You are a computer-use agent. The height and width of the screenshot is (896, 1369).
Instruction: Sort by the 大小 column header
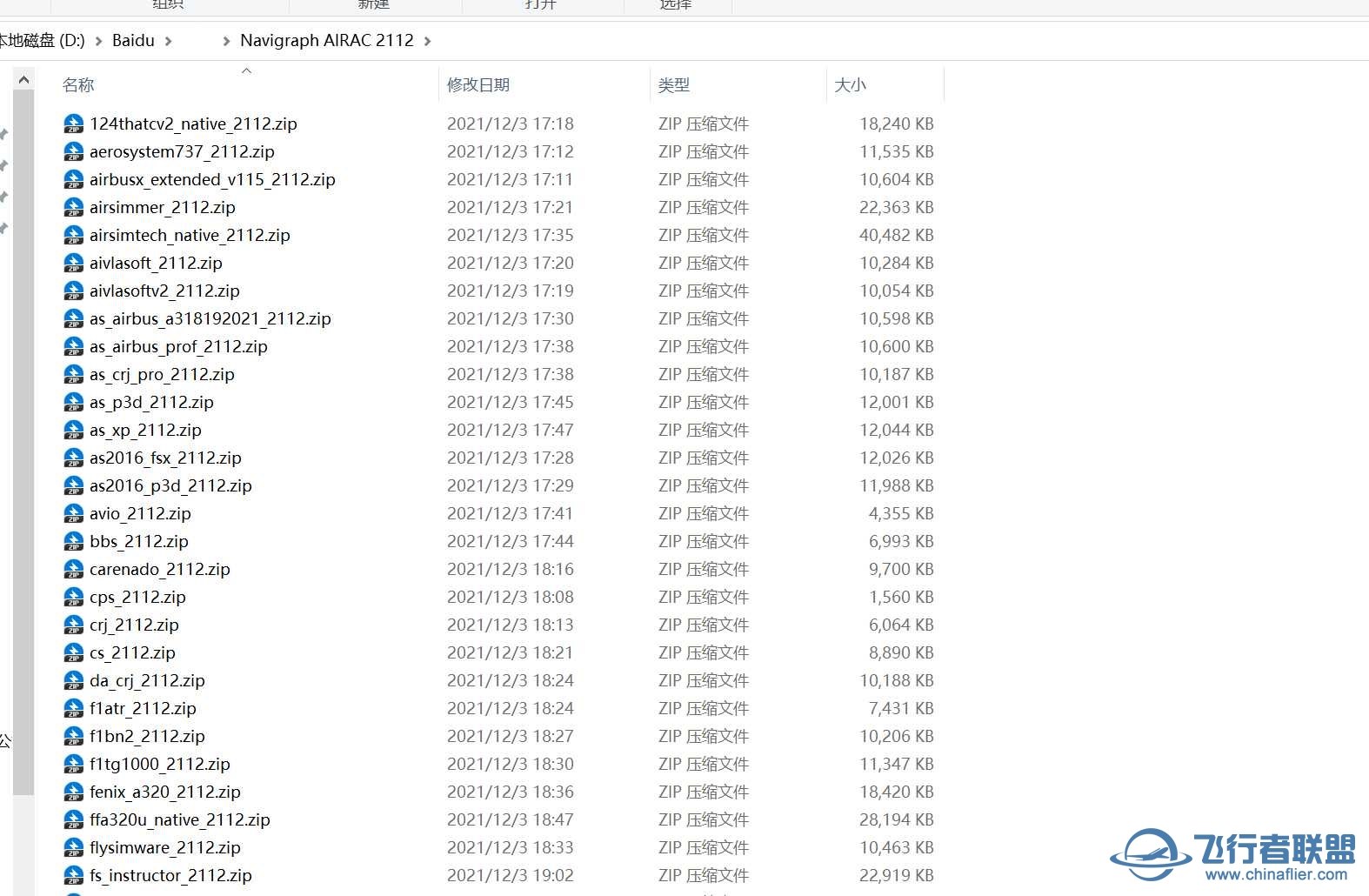click(850, 85)
